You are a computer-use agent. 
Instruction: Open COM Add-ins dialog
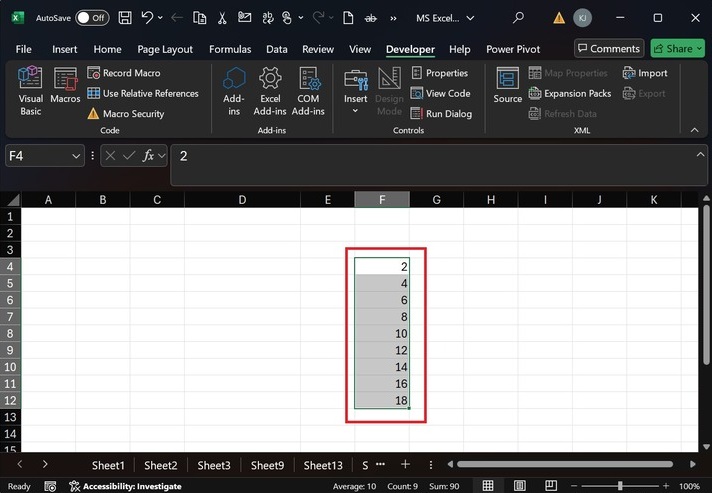(x=308, y=90)
